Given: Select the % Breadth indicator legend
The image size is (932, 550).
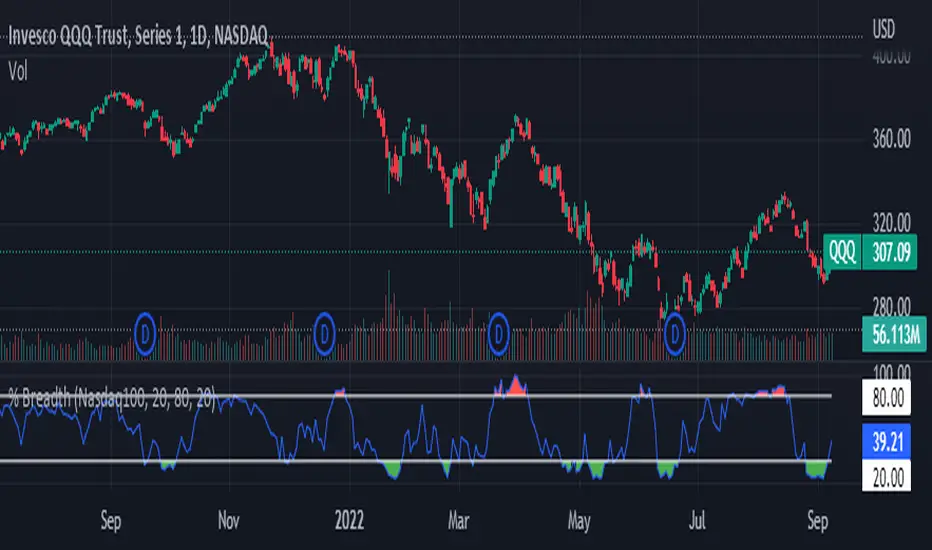Looking at the screenshot, I should [x=112, y=398].
